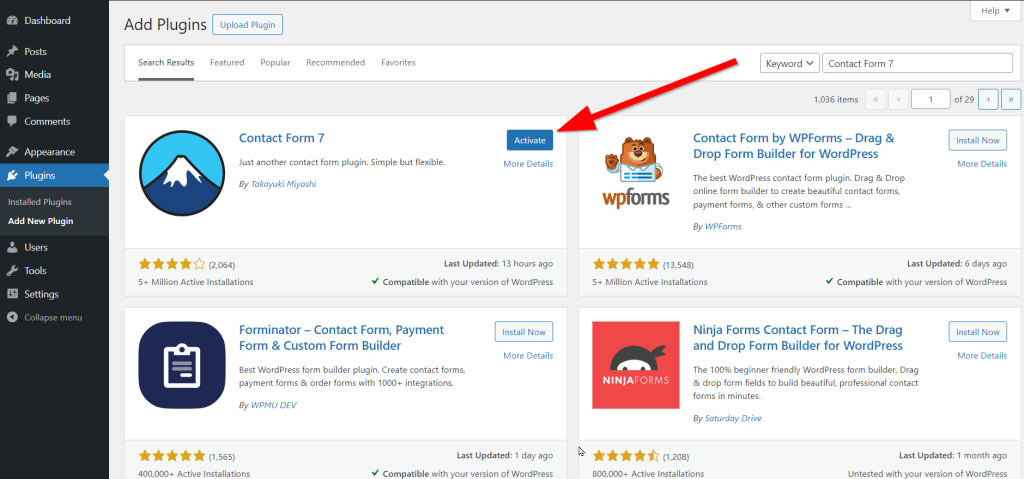The image size is (1024, 479).
Task: Open the Keyword search type dropdown
Action: [x=789, y=63]
